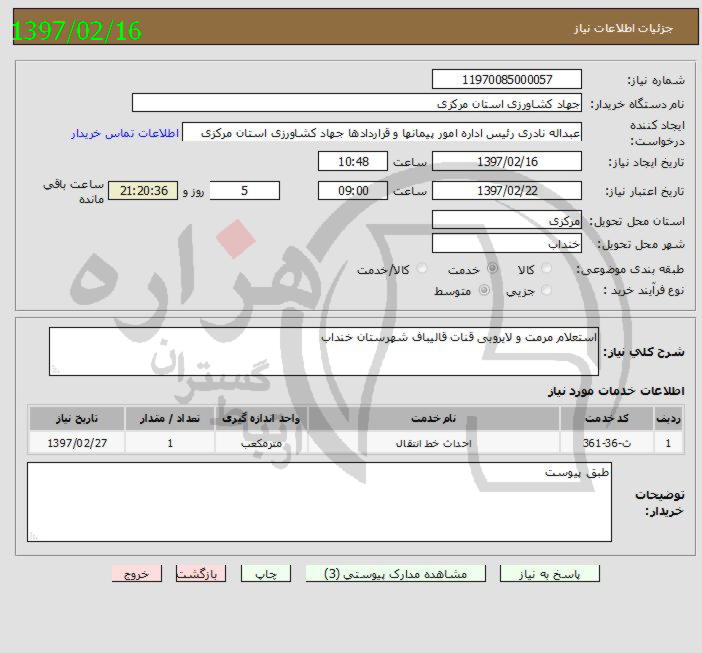The height and width of the screenshot is (653, 702).
Task: Click the پاسخ به نیاز button
Action: click(x=549, y=573)
